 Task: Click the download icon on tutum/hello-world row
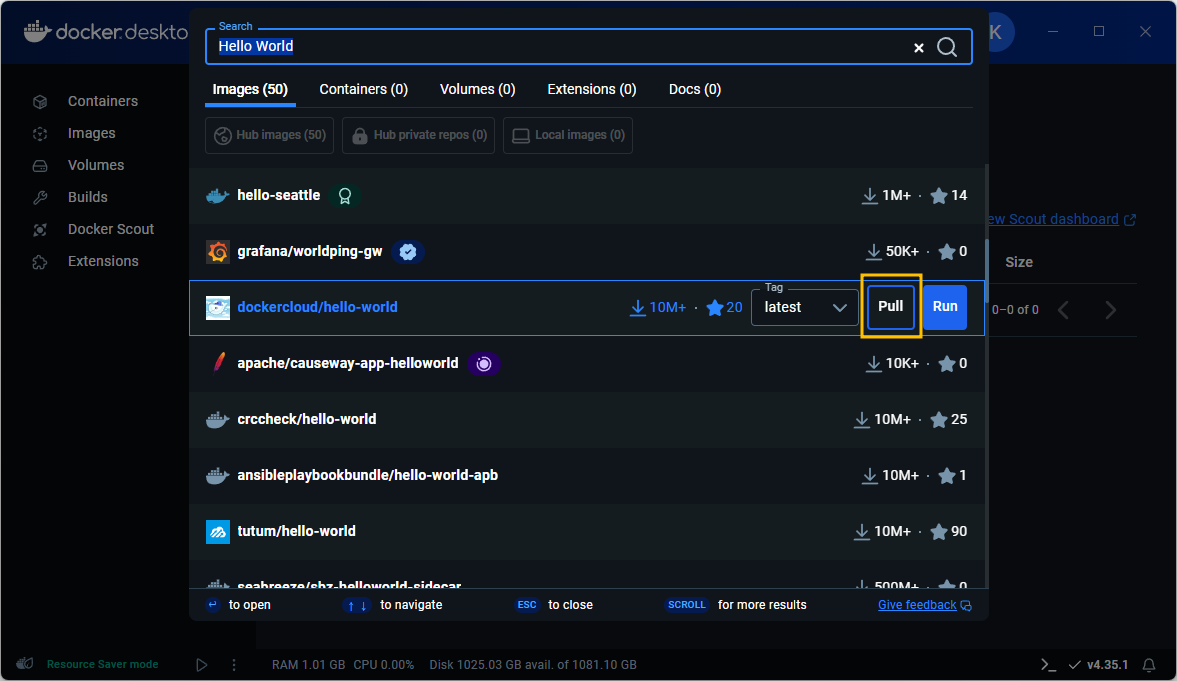(862, 532)
